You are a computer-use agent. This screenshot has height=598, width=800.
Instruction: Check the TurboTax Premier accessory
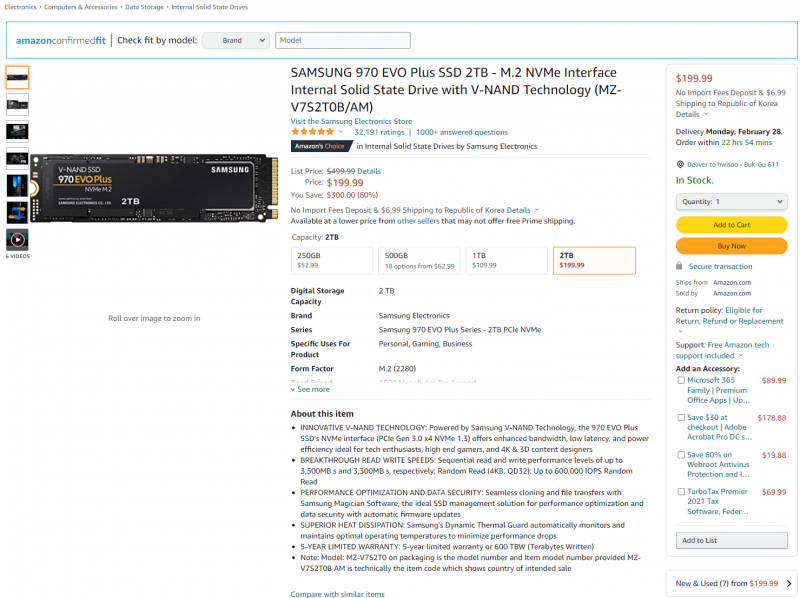point(681,492)
